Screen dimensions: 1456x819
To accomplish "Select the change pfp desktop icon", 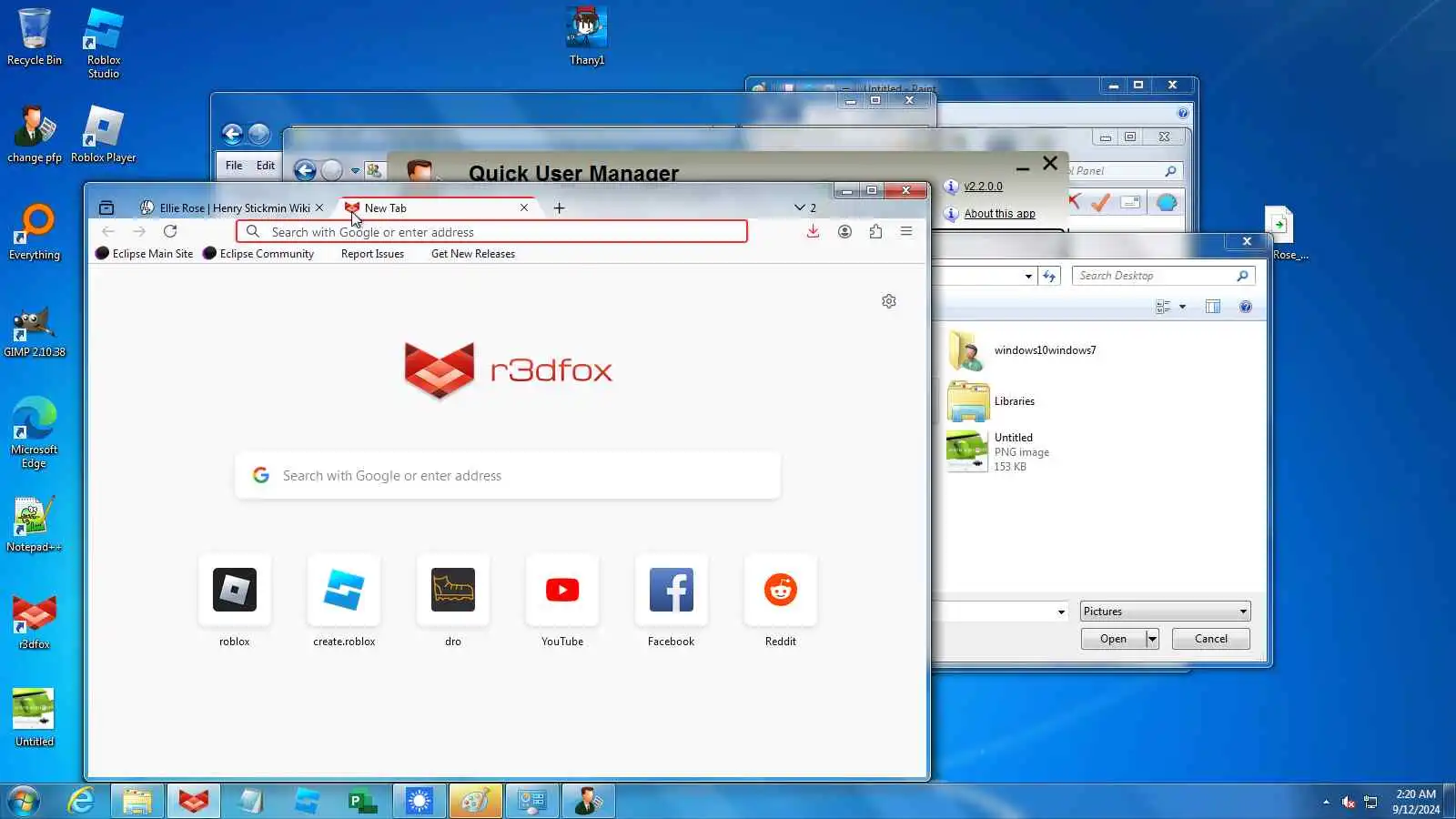I will pyautogui.click(x=35, y=135).
